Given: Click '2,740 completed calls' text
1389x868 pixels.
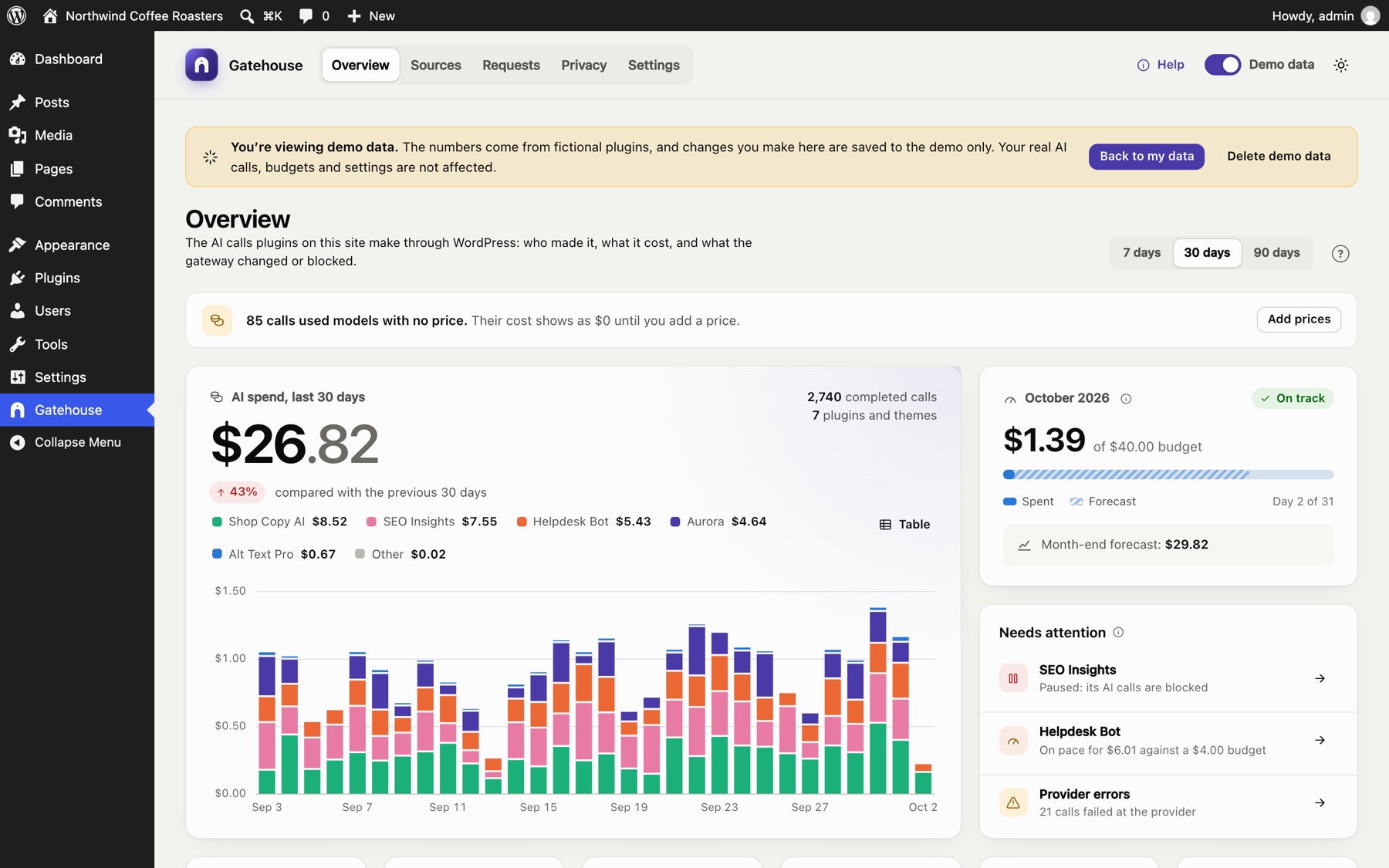Looking at the screenshot, I should click(x=871, y=397).
